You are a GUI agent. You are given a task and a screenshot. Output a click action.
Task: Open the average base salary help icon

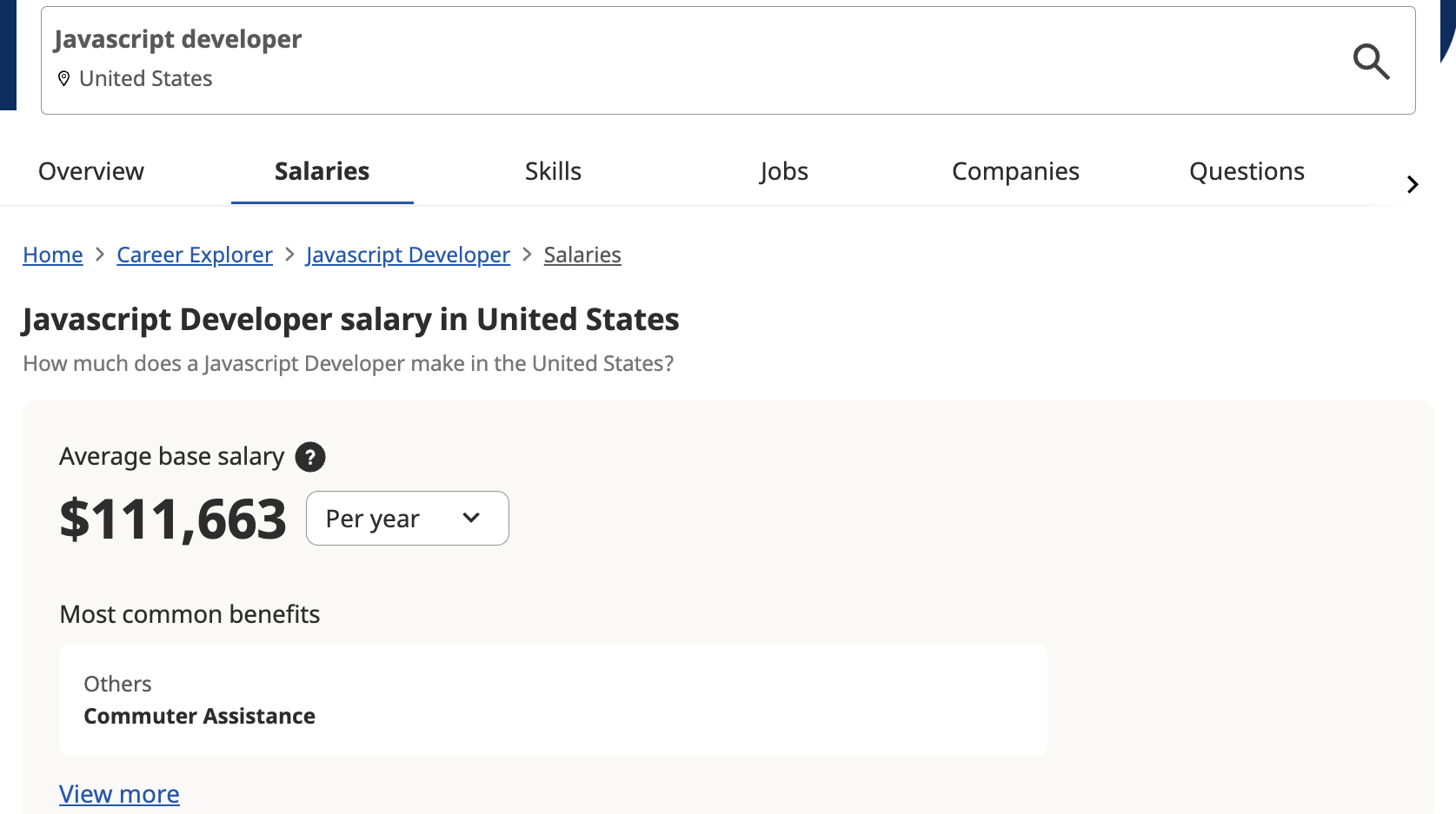310,457
